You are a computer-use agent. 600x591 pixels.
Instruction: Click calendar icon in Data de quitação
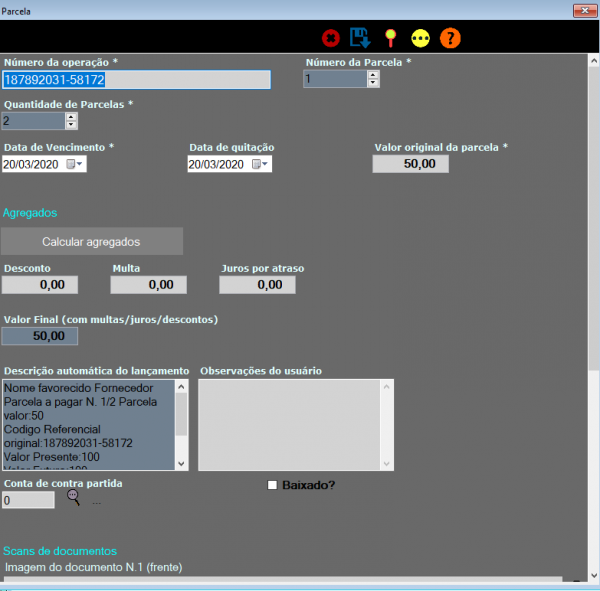[257, 164]
